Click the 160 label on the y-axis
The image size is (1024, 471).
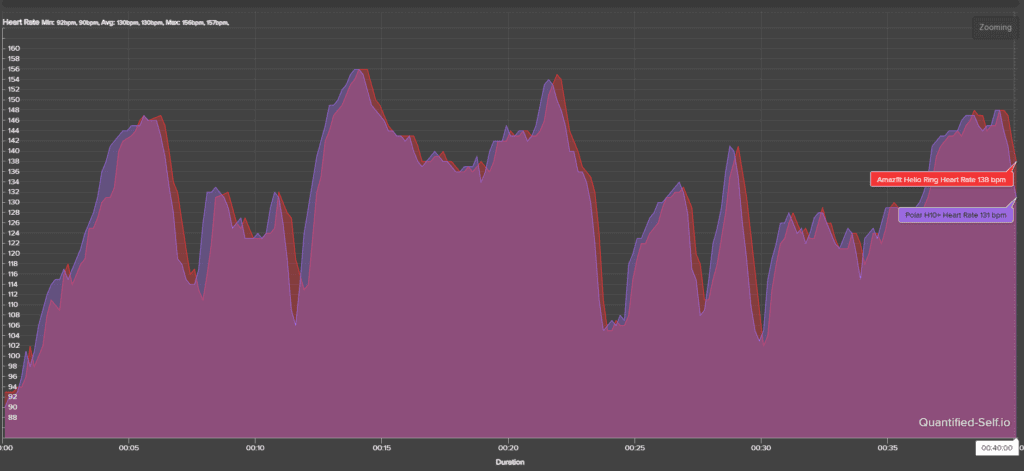tap(13, 48)
